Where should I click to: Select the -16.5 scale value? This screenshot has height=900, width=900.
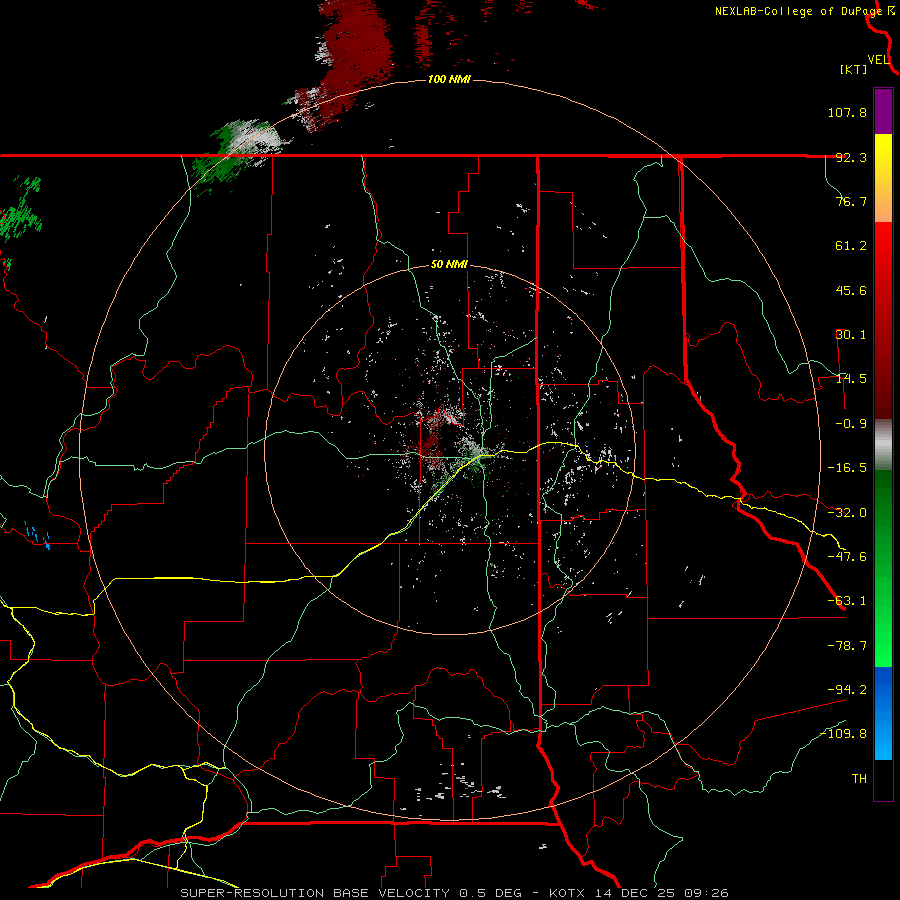coord(847,468)
